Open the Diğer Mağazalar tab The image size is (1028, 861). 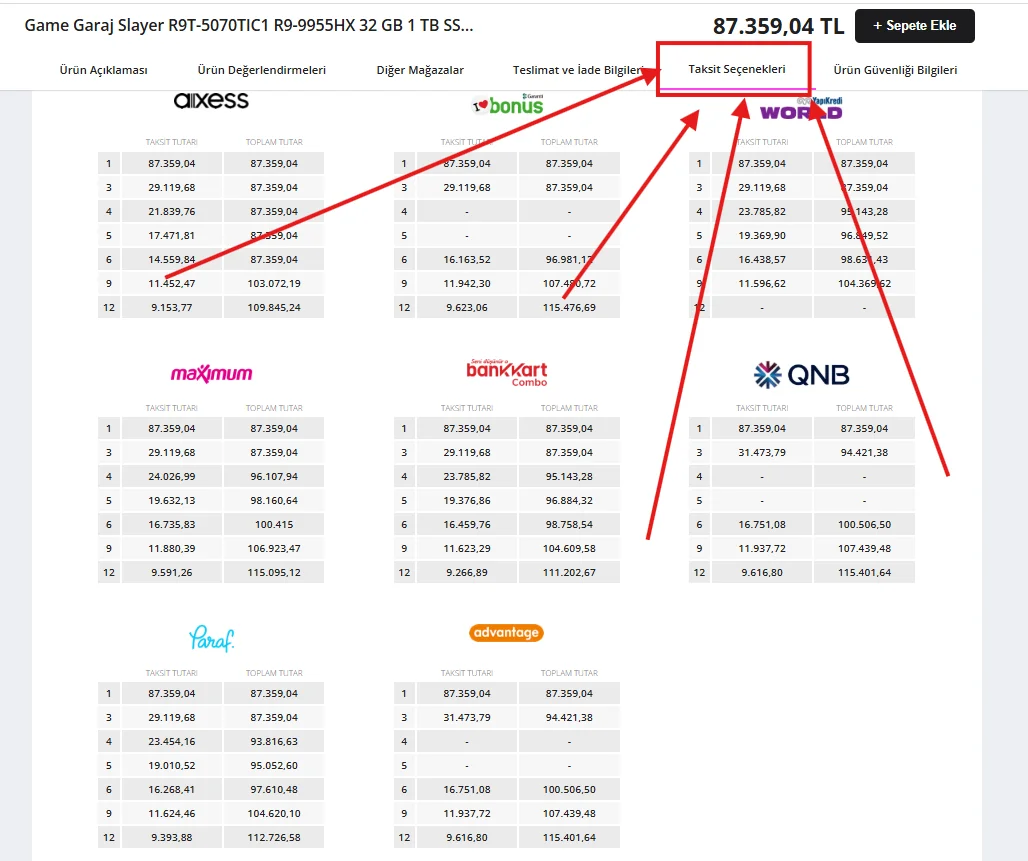click(x=420, y=70)
